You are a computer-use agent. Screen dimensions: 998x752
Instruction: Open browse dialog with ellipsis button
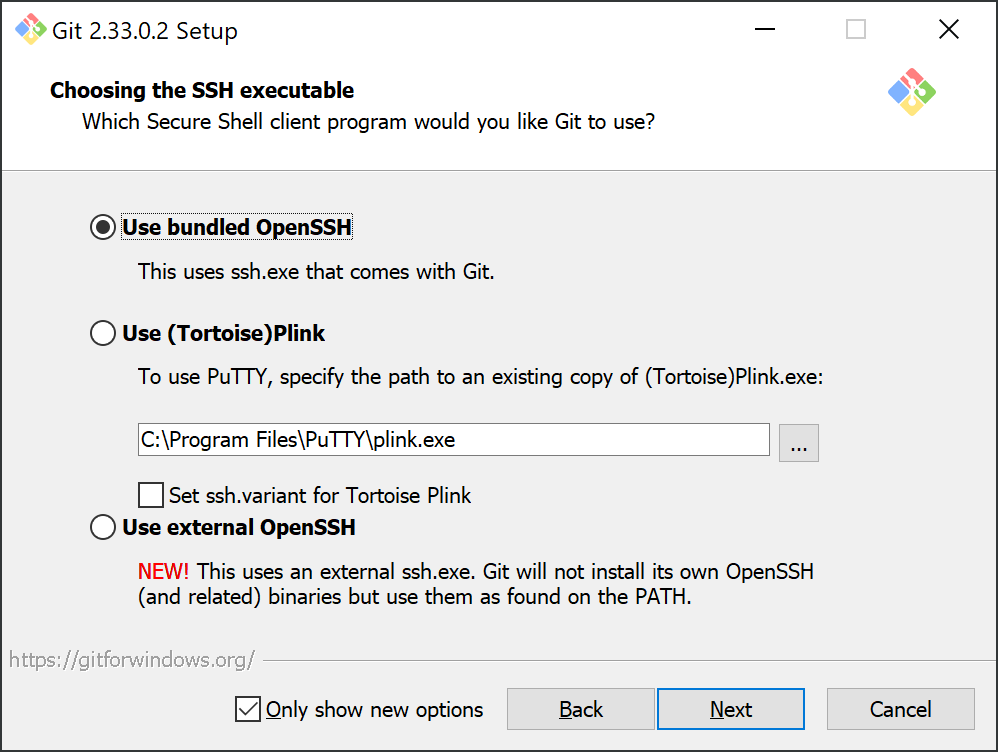[x=799, y=443]
